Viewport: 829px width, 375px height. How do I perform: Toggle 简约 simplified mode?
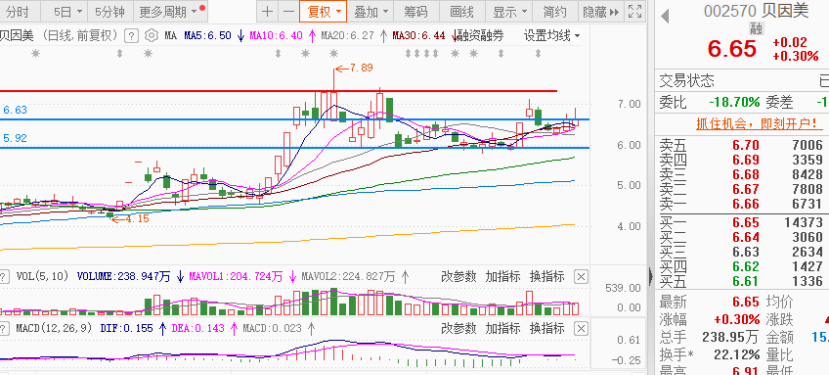click(554, 12)
